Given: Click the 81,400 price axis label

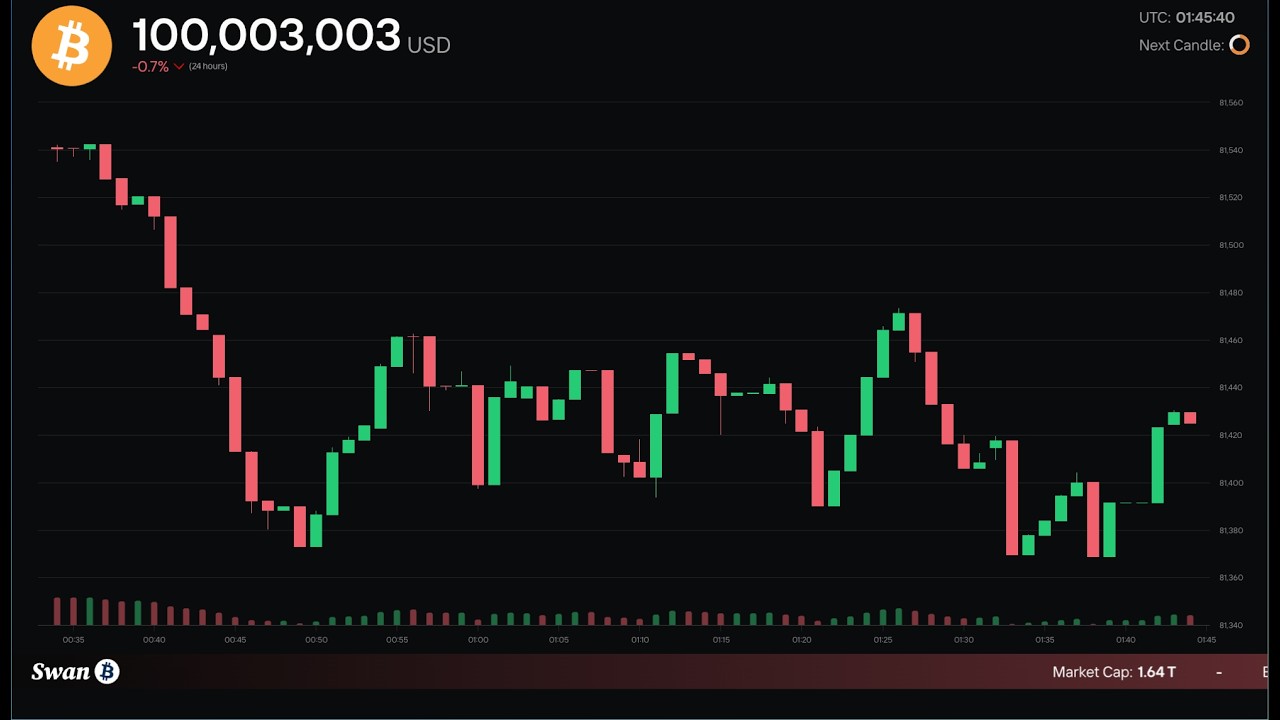Looking at the screenshot, I should pos(1230,483).
